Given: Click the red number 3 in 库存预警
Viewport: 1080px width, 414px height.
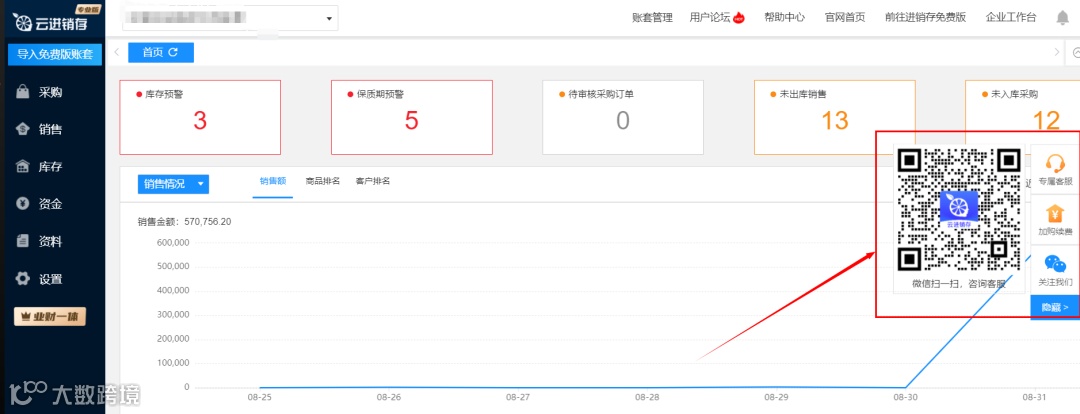Looking at the screenshot, I should pos(200,121).
